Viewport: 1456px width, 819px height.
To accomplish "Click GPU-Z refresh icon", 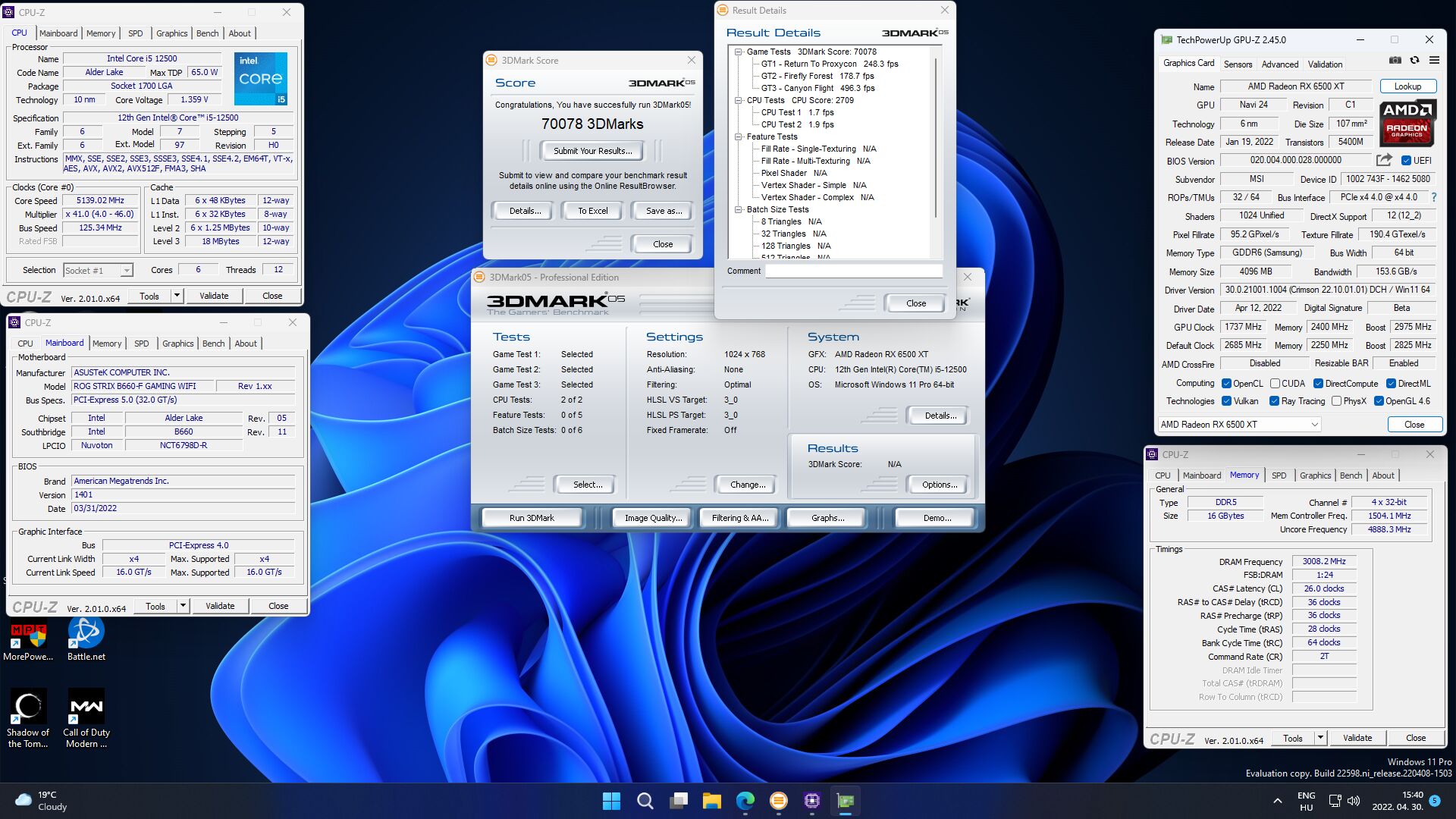I will pos(1414,61).
